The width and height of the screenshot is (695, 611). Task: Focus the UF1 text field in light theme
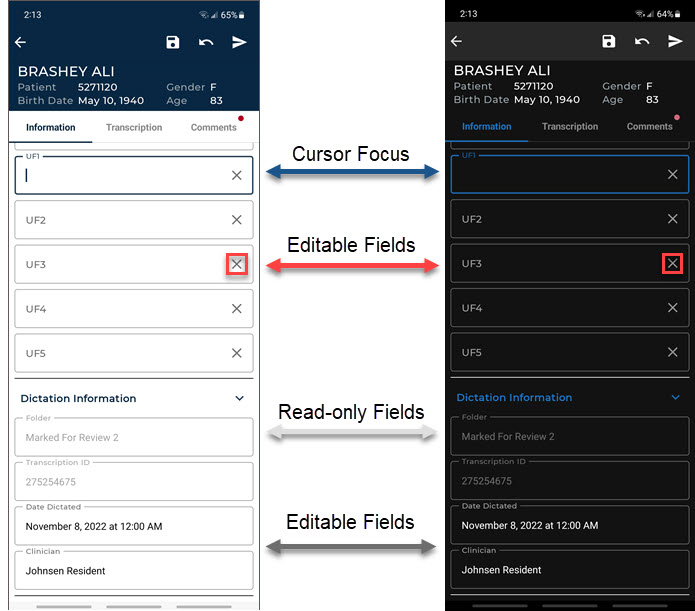(120, 175)
